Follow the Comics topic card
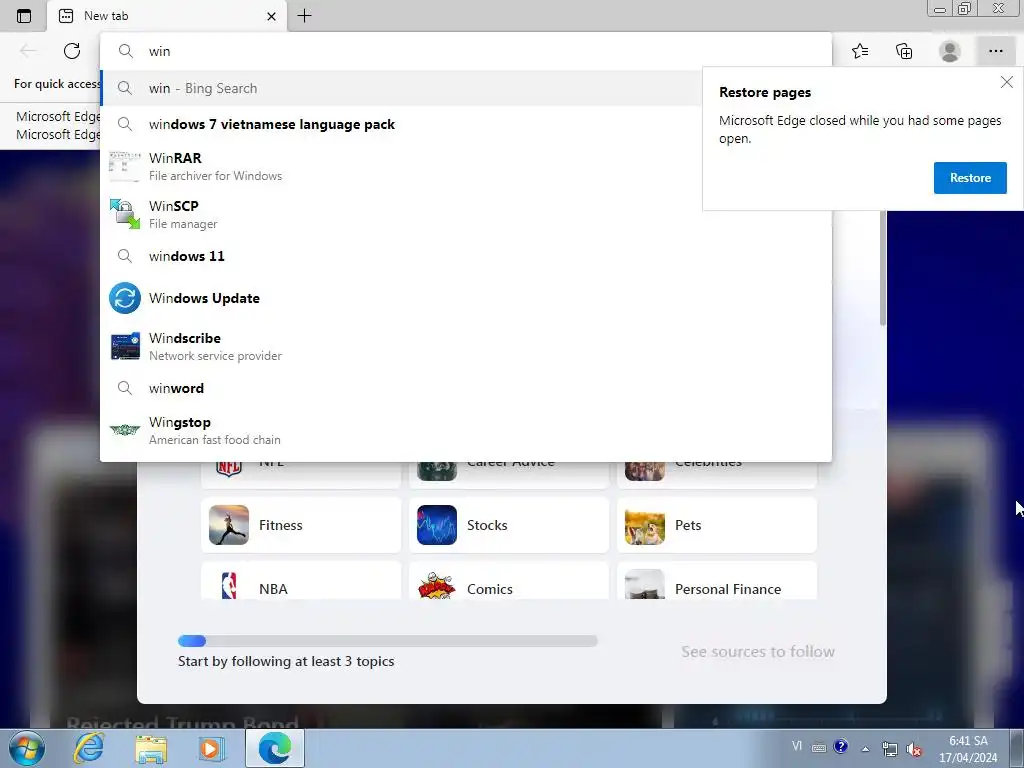1024x768 pixels. tap(509, 581)
